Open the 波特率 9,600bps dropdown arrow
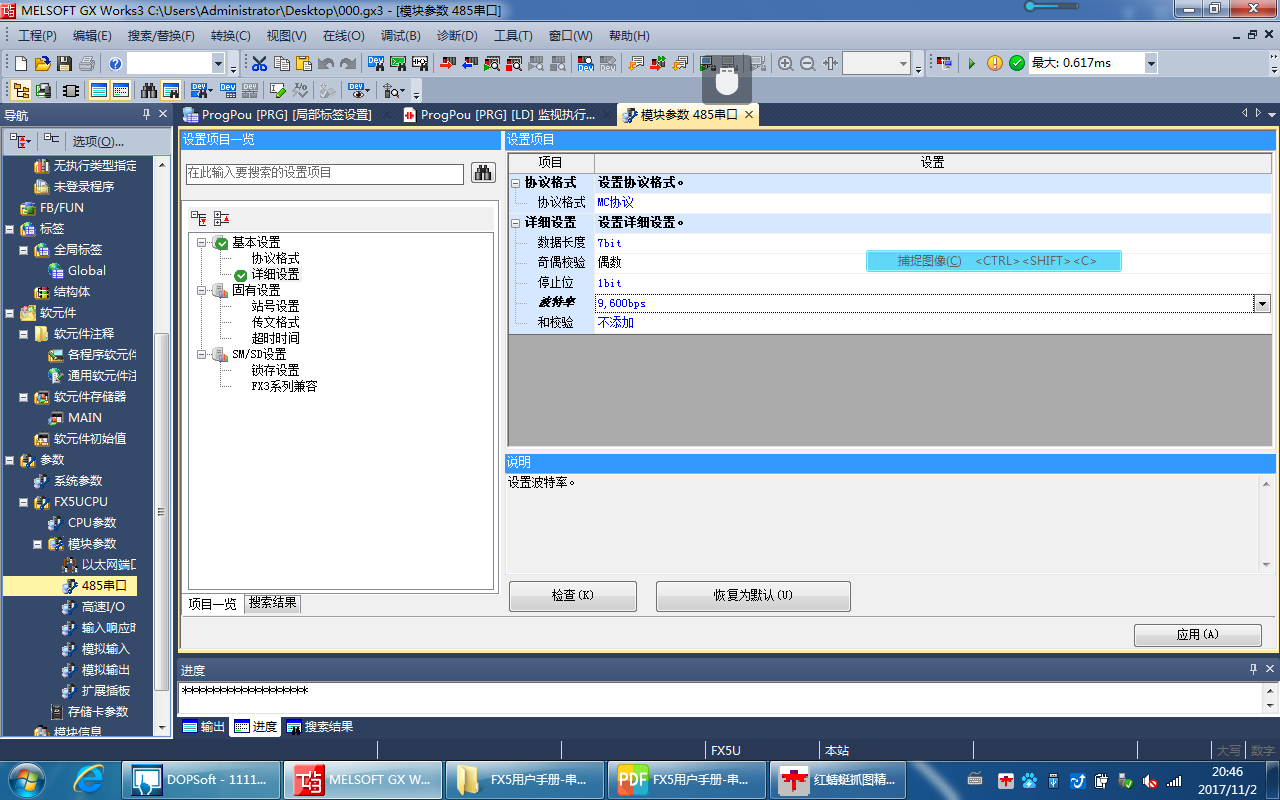Viewport: 1280px width, 800px height. [x=1262, y=303]
